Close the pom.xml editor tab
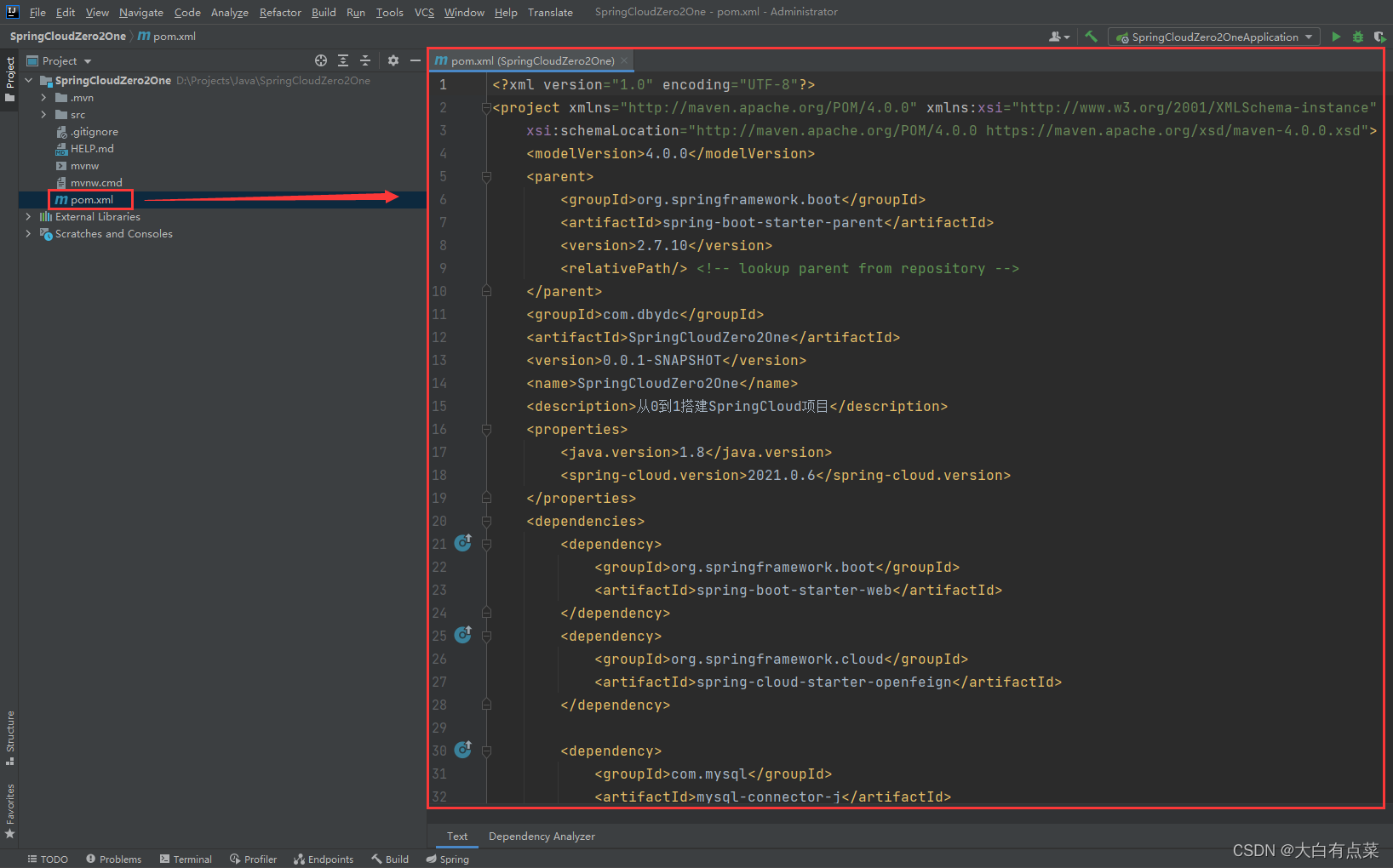Viewport: 1393px width, 868px height. (x=624, y=60)
